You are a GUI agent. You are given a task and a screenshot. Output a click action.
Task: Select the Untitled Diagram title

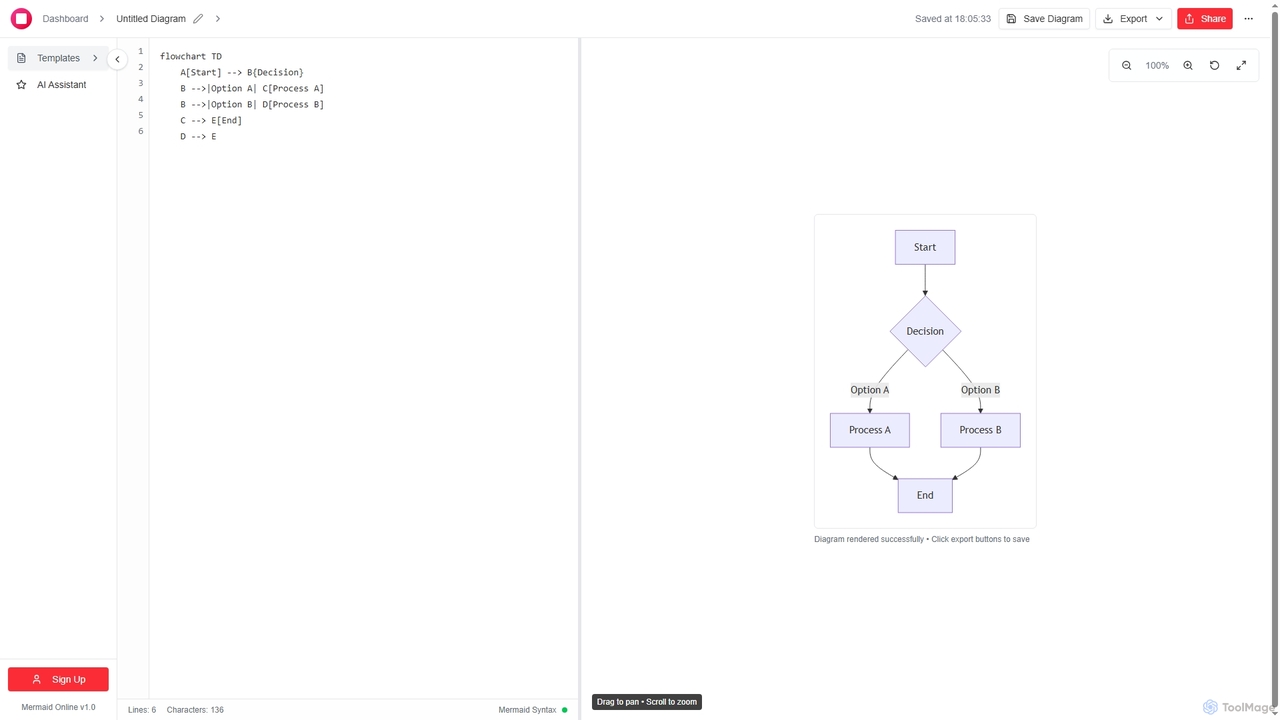click(151, 19)
